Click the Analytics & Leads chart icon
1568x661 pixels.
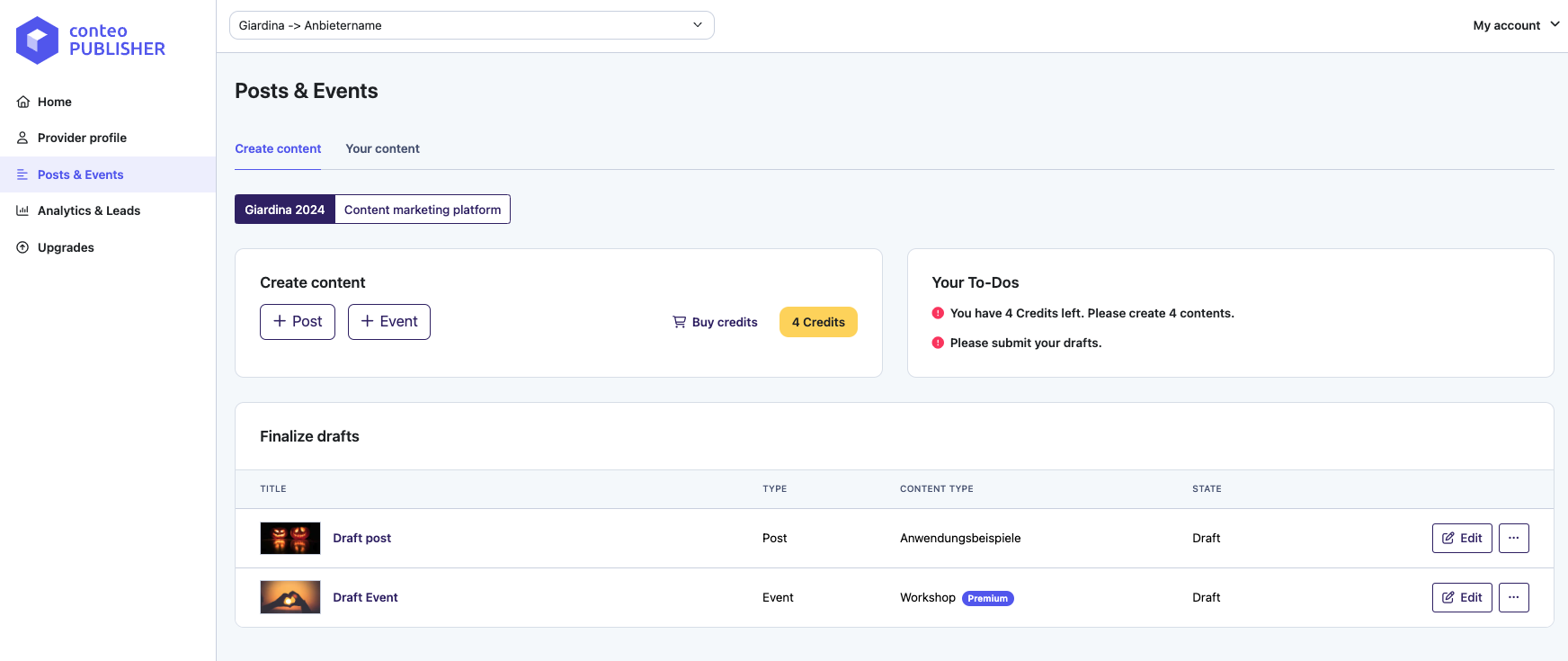click(22, 210)
